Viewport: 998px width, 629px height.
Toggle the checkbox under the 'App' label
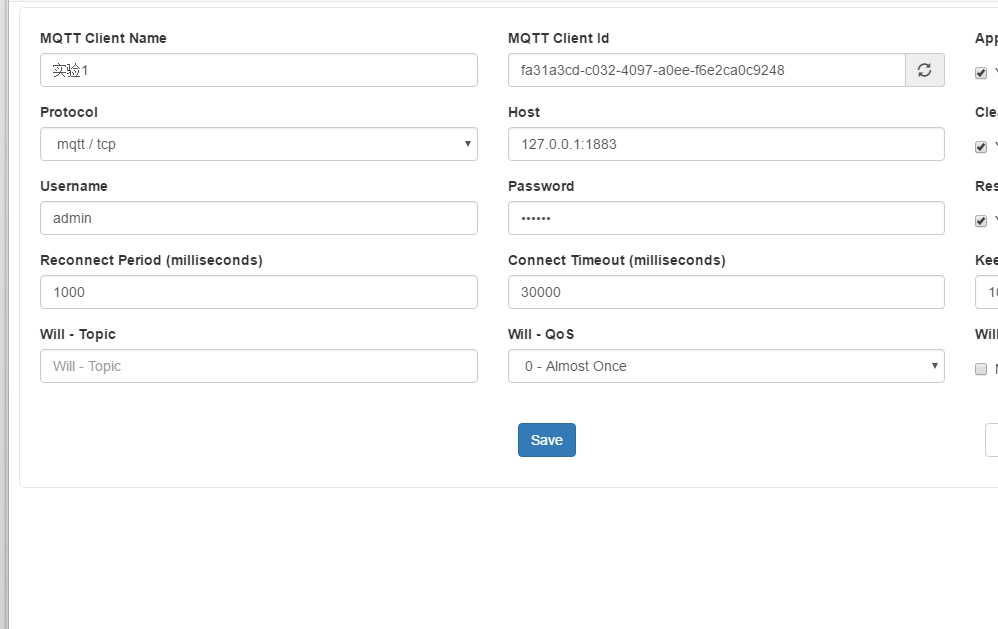coord(981,73)
